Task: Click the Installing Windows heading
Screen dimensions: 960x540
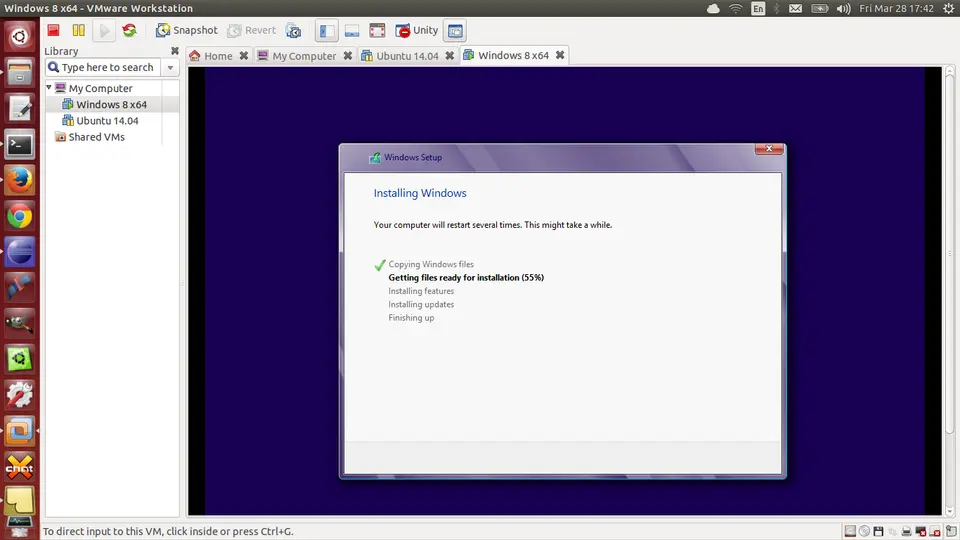Action: (x=420, y=193)
